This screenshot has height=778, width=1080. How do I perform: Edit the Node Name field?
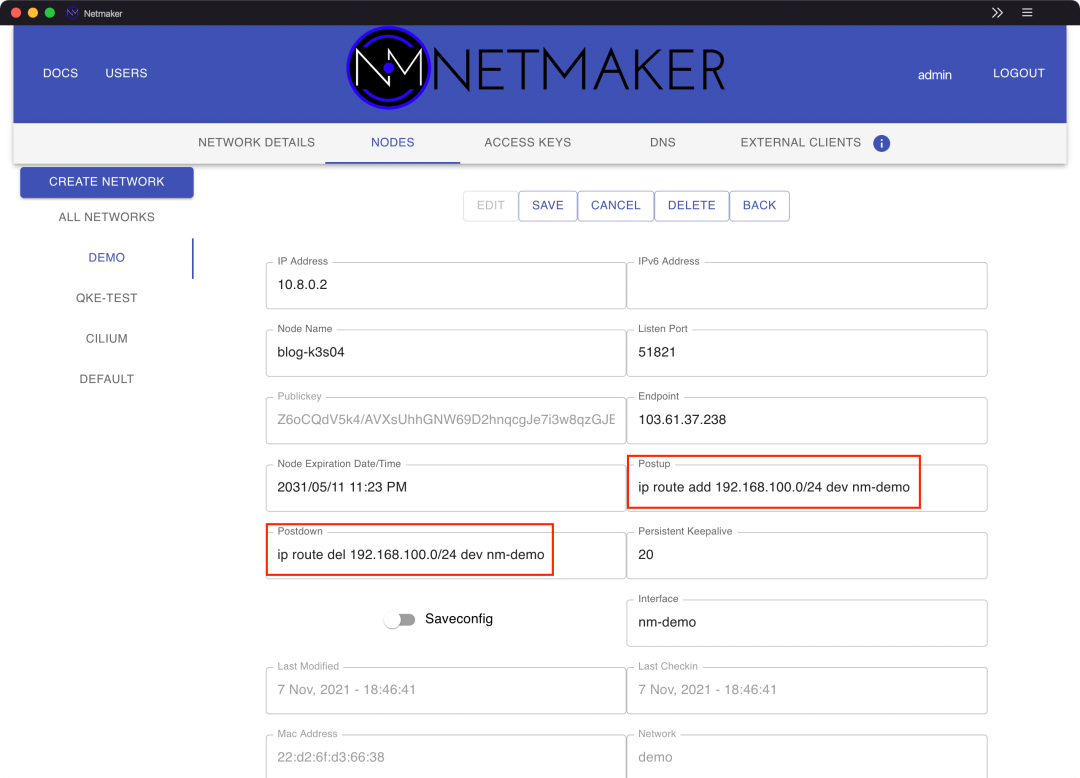446,353
